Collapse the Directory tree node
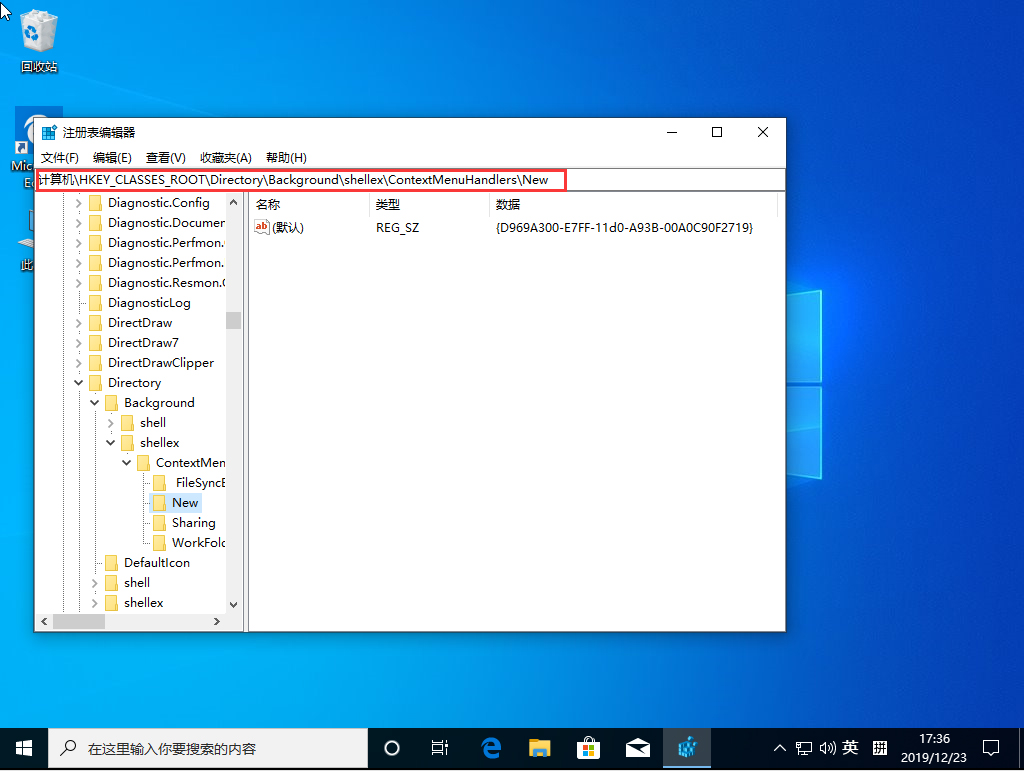This screenshot has height=771, width=1024. tap(78, 382)
